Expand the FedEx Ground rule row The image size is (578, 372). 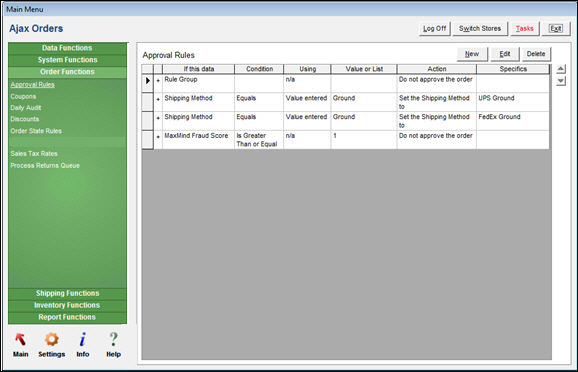(158, 118)
